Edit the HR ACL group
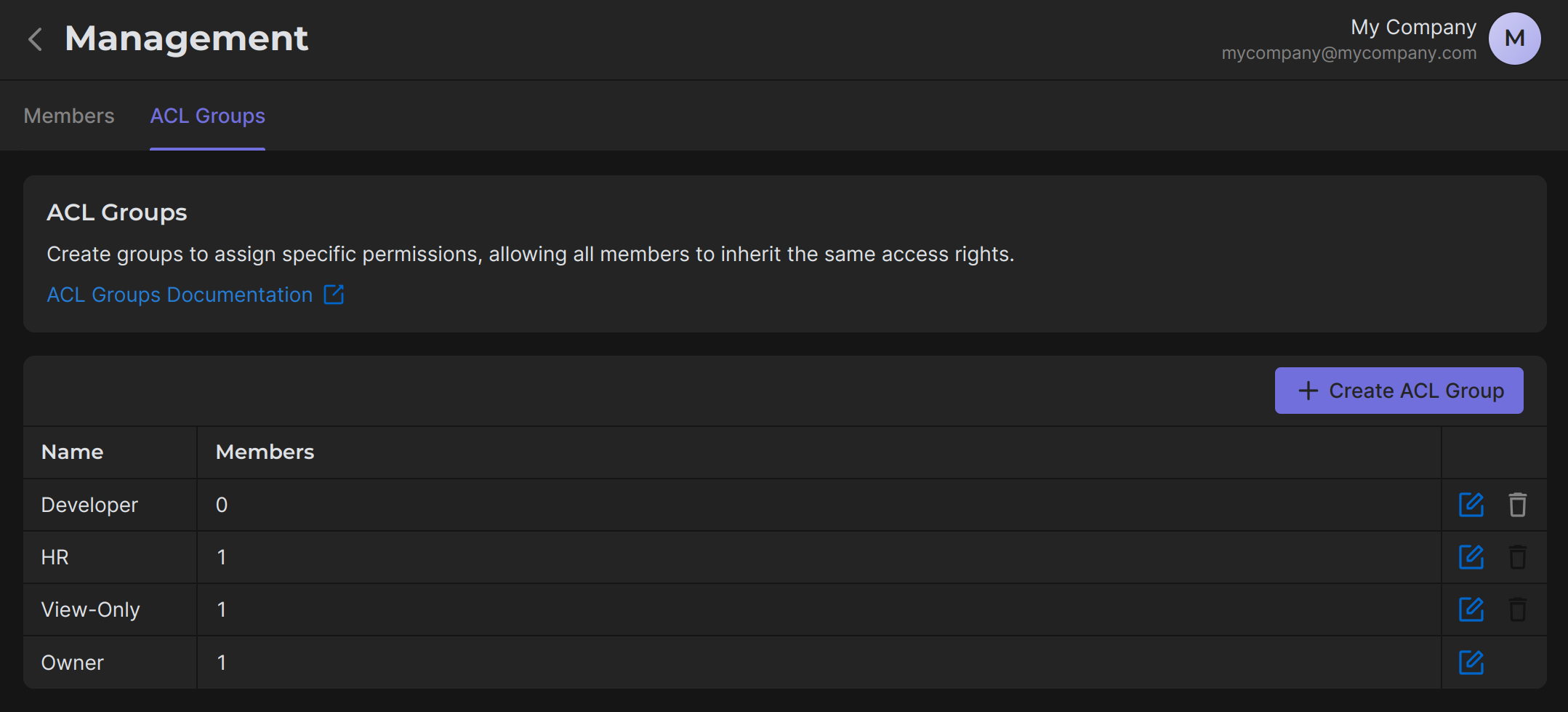 click(x=1471, y=557)
